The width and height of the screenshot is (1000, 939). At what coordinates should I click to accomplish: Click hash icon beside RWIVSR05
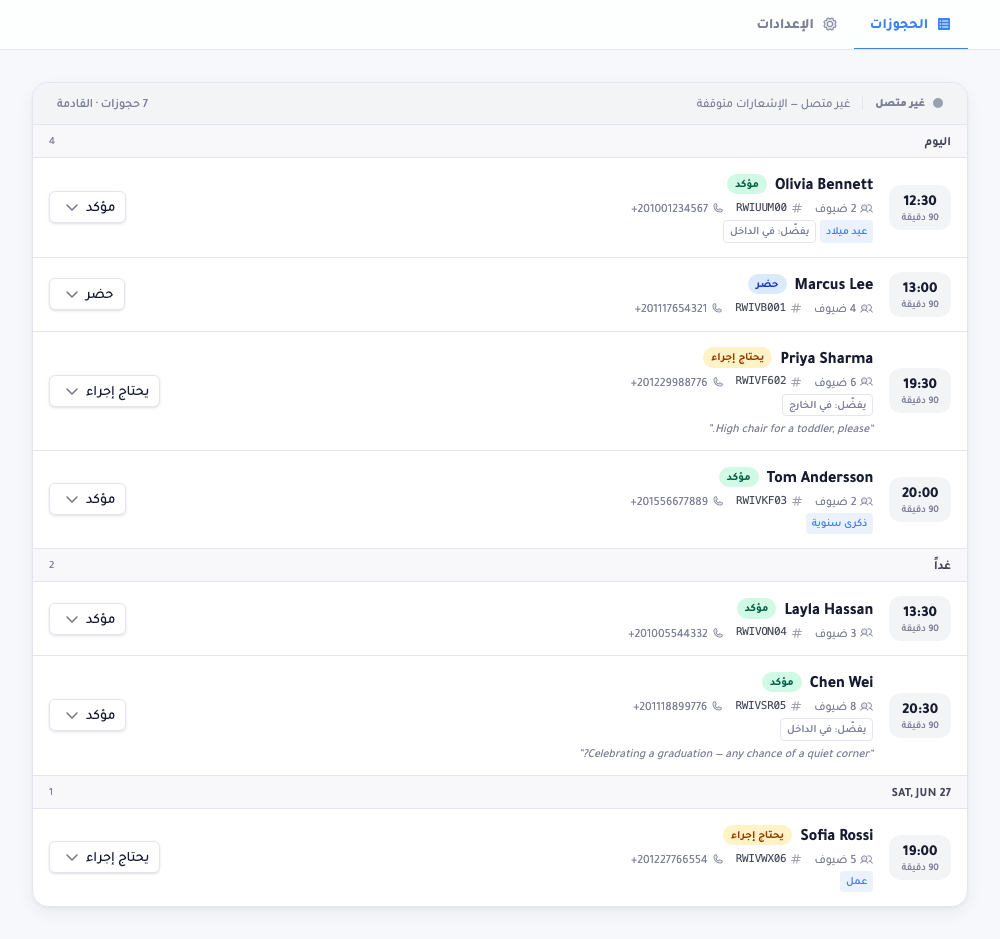tap(796, 706)
